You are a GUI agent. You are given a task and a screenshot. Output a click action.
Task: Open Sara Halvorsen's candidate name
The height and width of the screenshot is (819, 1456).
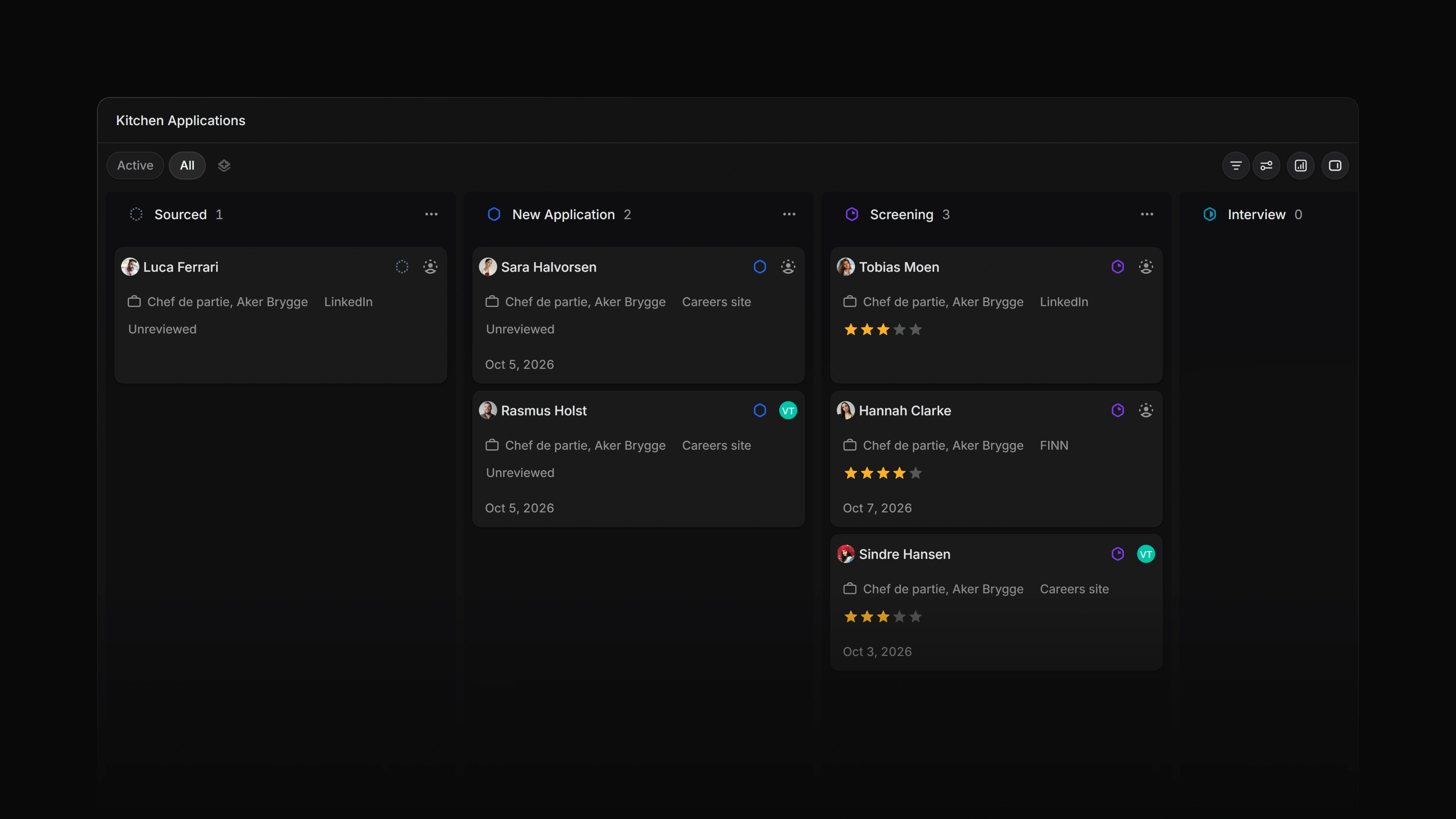(x=548, y=267)
